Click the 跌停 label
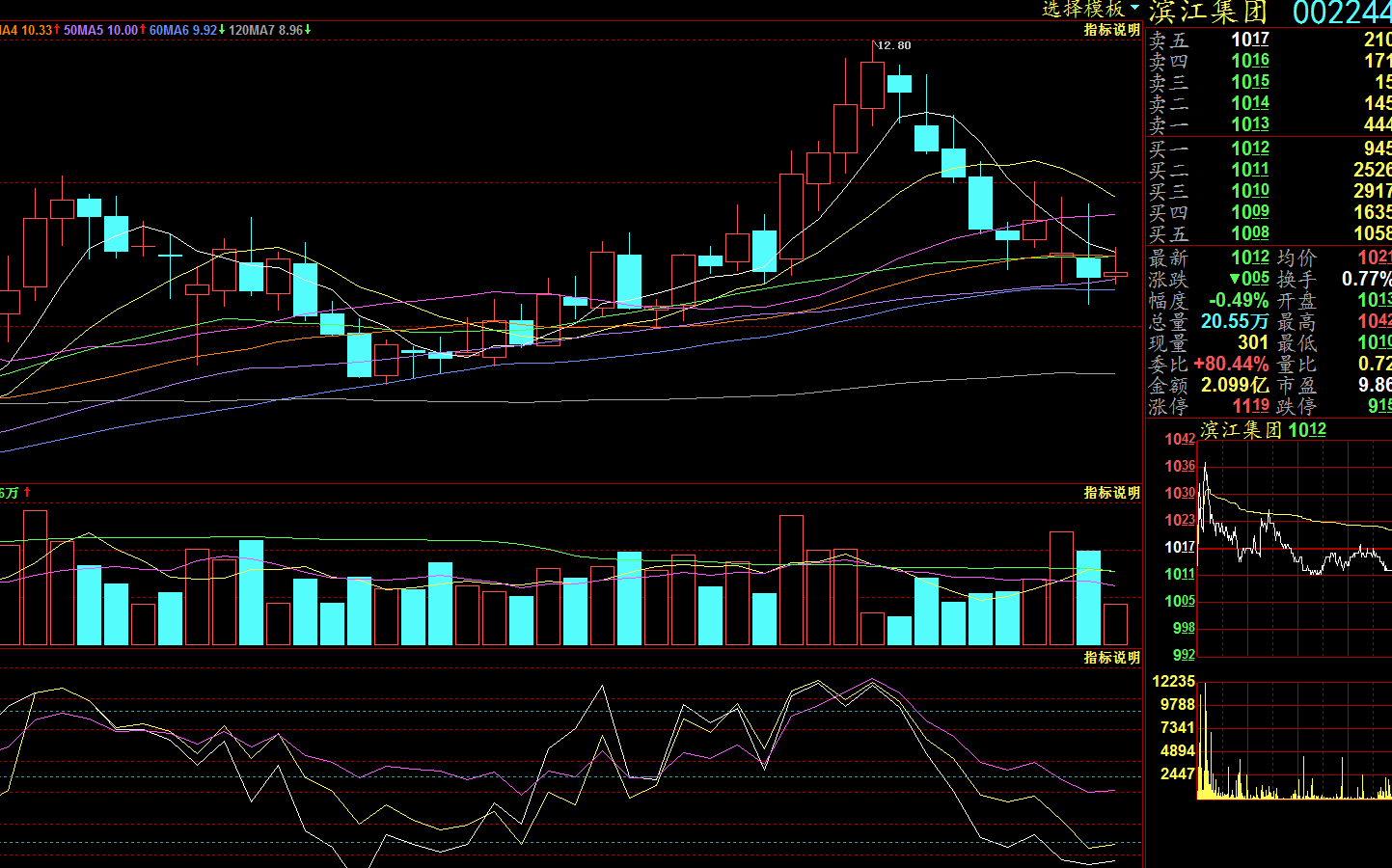 click(1296, 406)
